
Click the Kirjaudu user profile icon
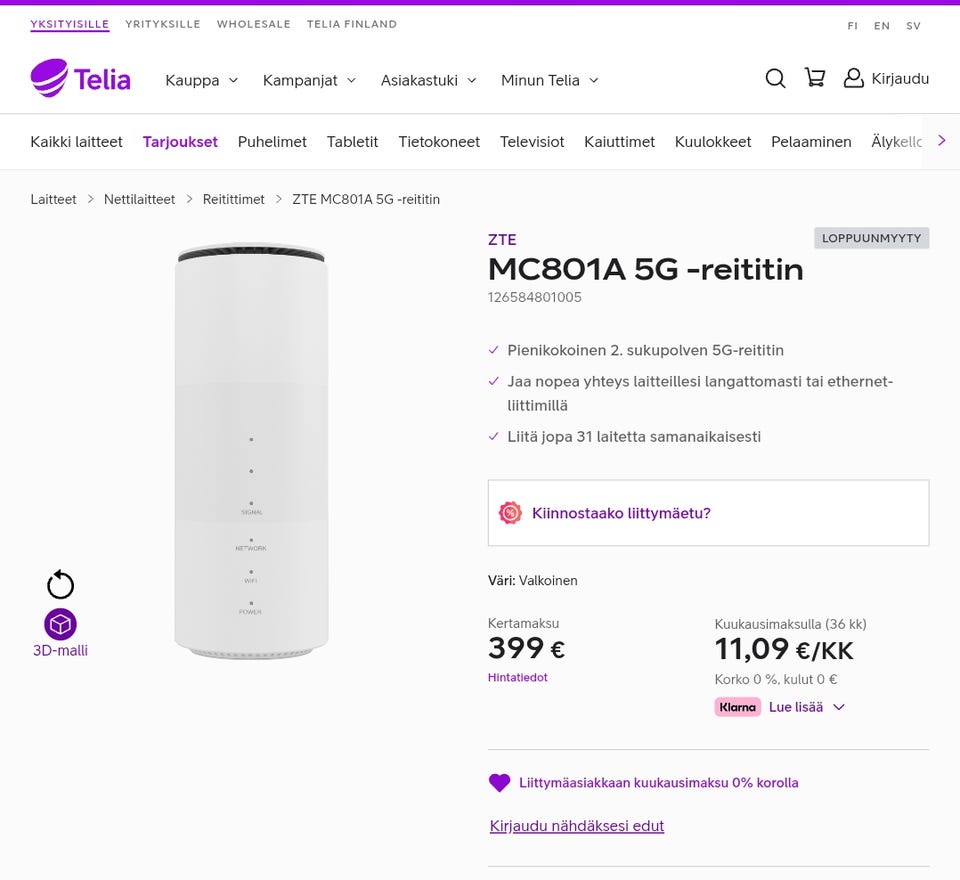(853, 79)
